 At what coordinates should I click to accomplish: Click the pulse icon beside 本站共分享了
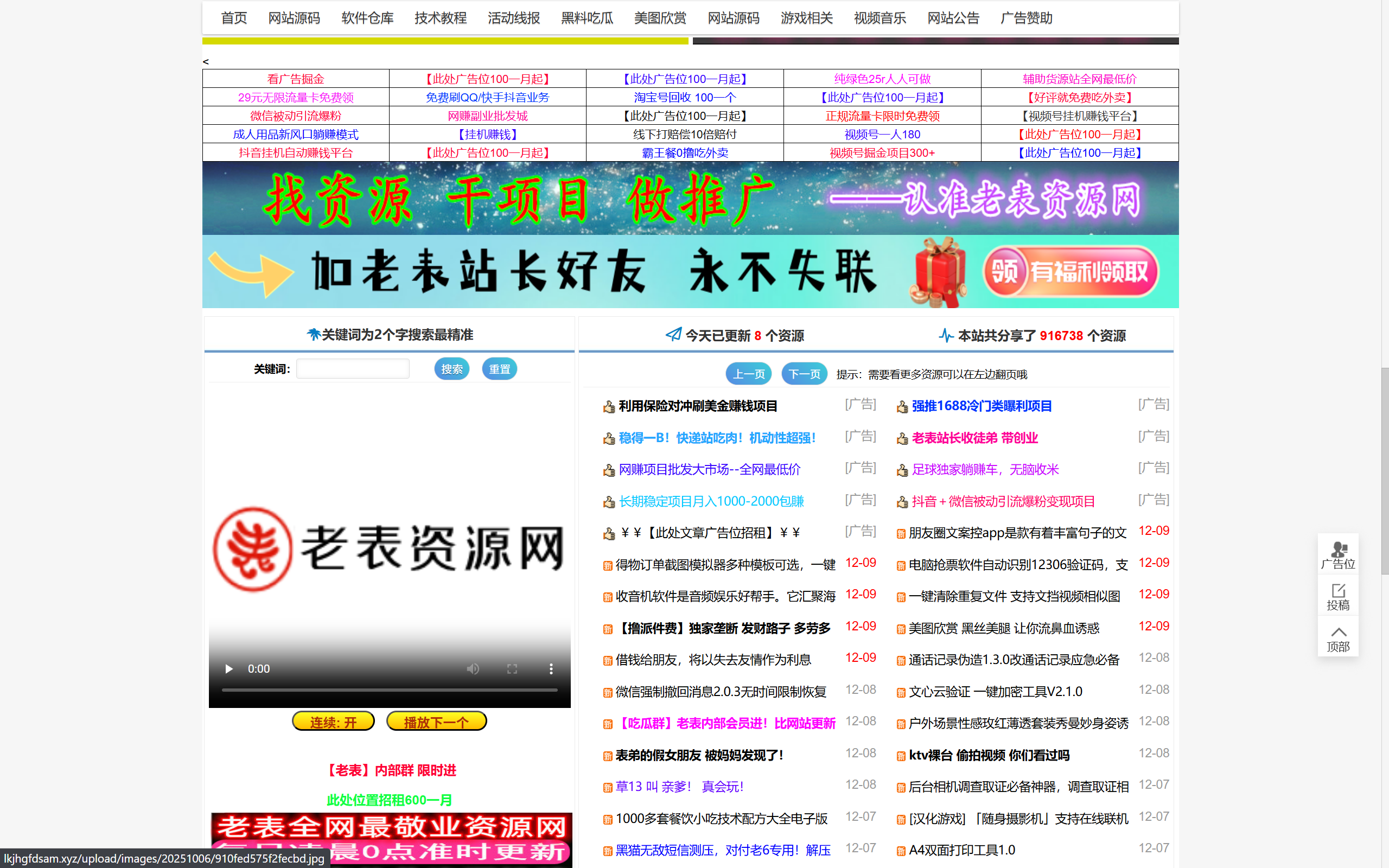tap(947, 335)
